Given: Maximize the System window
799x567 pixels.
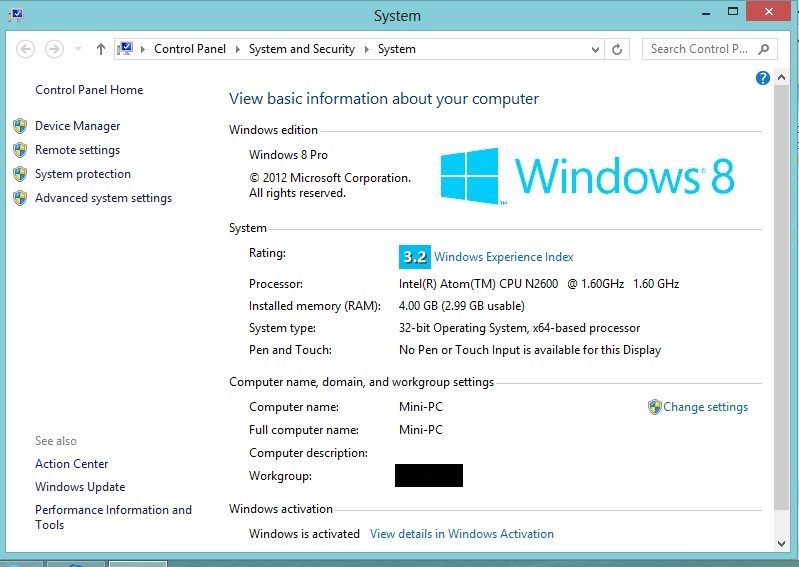Looking at the screenshot, I should [x=733, y=11].
